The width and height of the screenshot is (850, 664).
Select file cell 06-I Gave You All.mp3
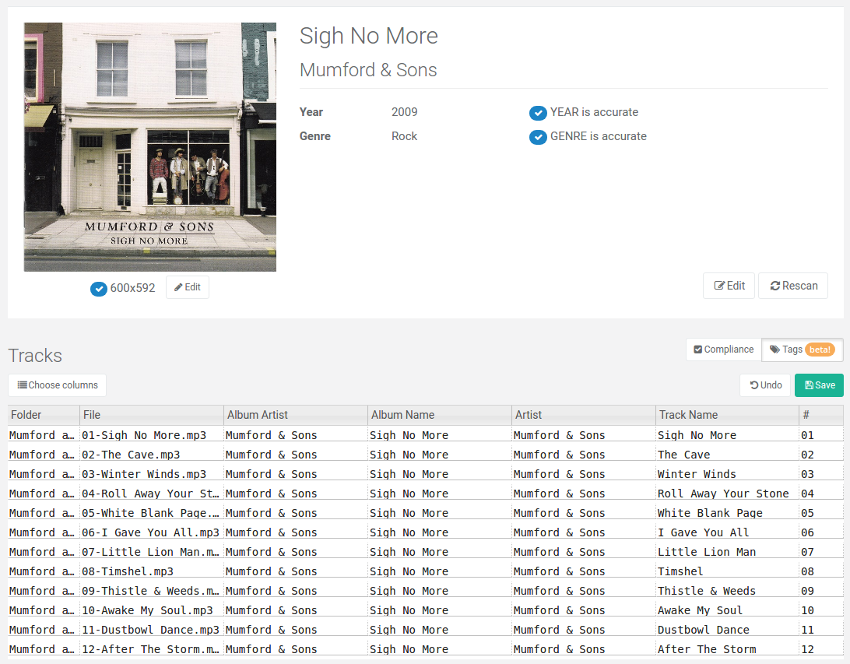151,532
